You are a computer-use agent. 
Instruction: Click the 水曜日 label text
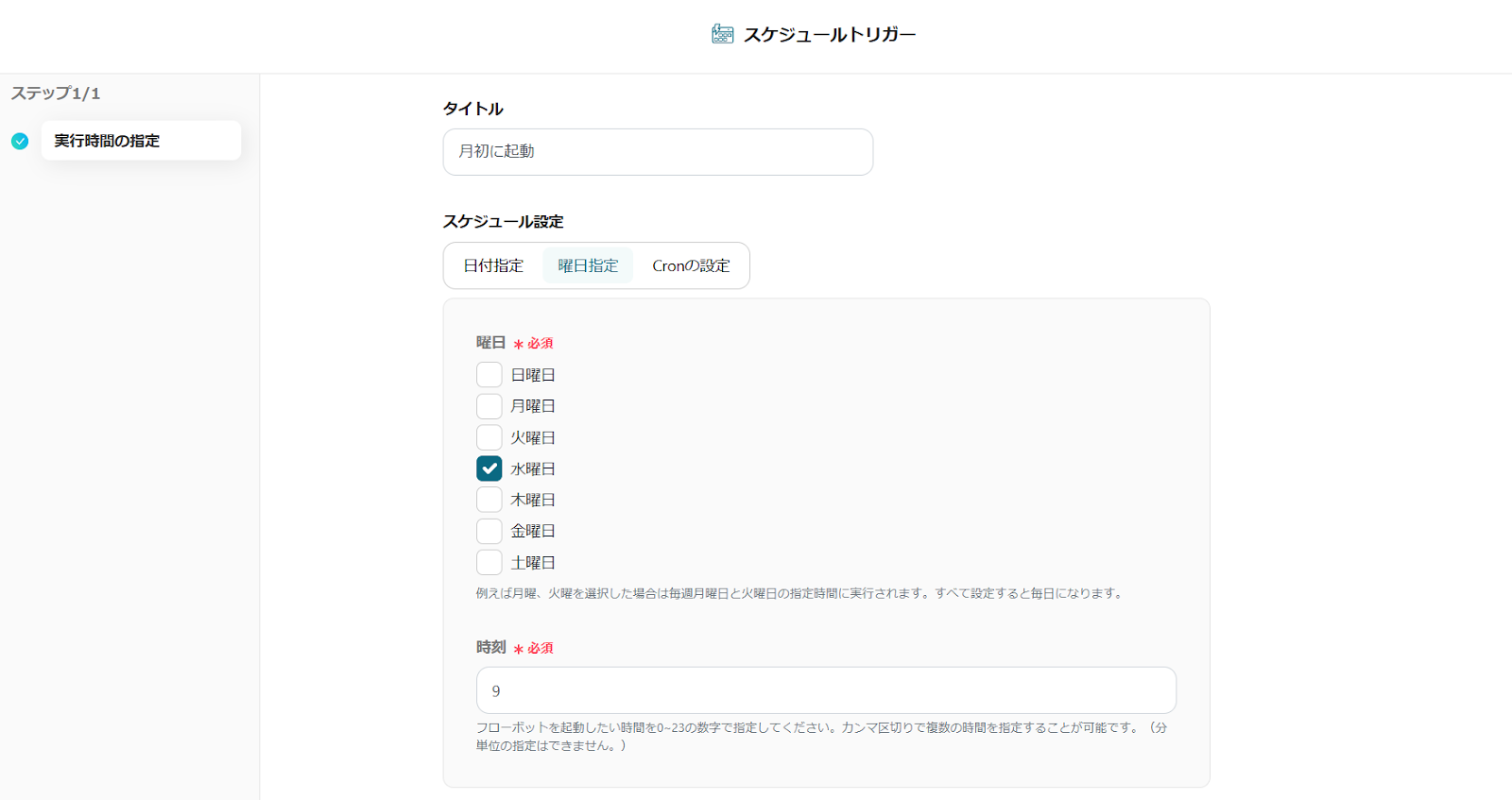533,468
